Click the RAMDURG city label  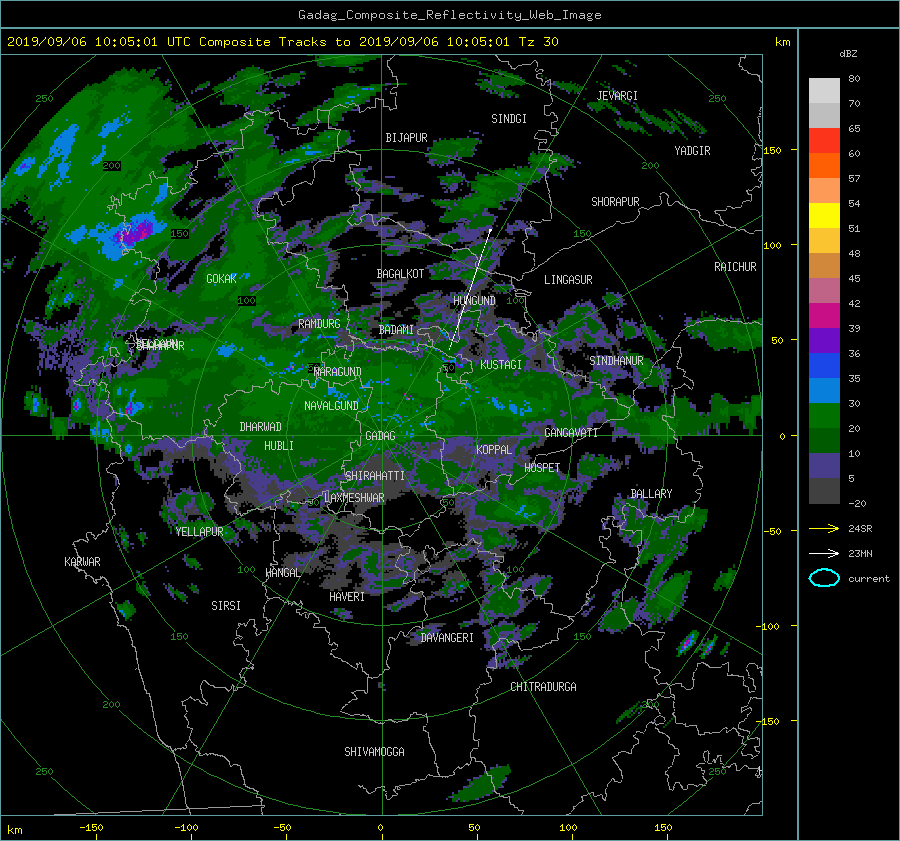(x=319, y=324)
